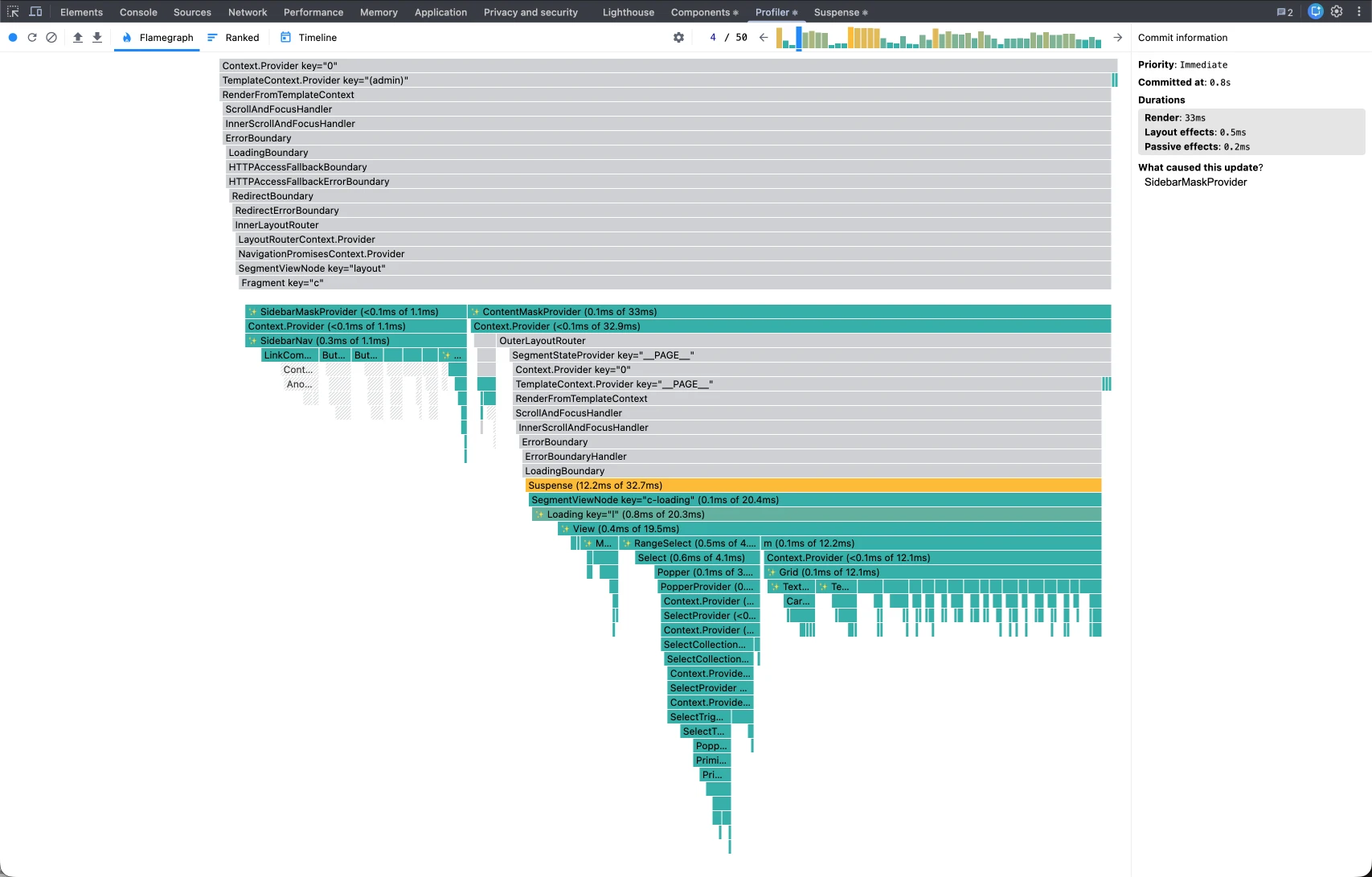Open Profiler settings gear

click(x=678, y=38)
